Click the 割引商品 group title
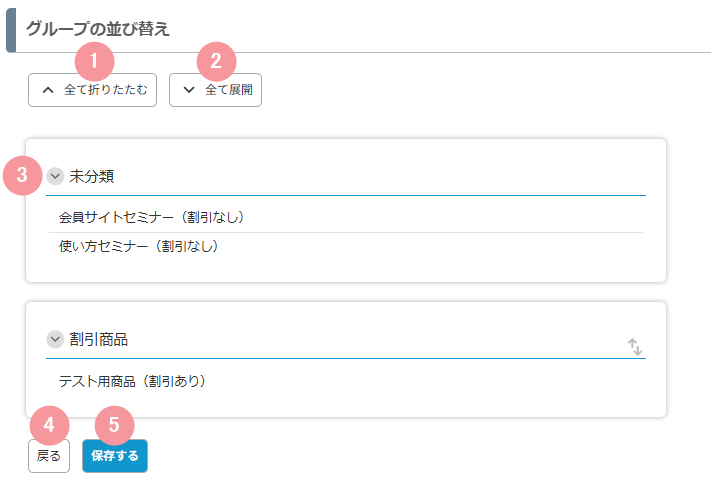 pyautogui.click(x=98, y=340)
